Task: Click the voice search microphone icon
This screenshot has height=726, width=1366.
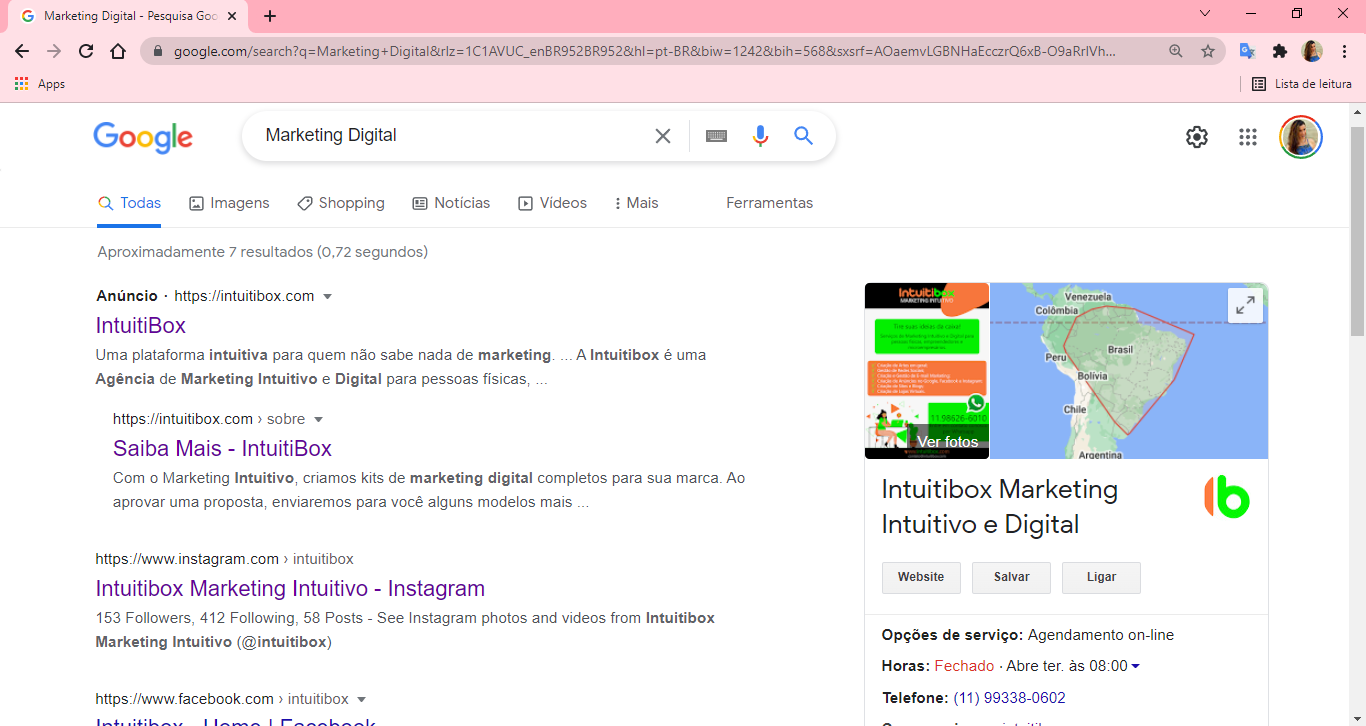Action: click(760, 136)
